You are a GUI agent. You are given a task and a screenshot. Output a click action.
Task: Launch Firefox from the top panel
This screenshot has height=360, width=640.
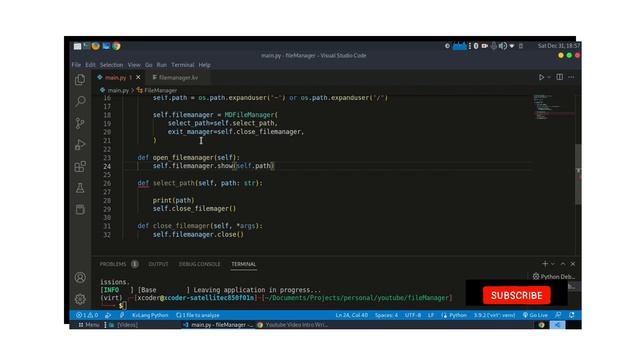pyautogui.click(x=96, y=46)
